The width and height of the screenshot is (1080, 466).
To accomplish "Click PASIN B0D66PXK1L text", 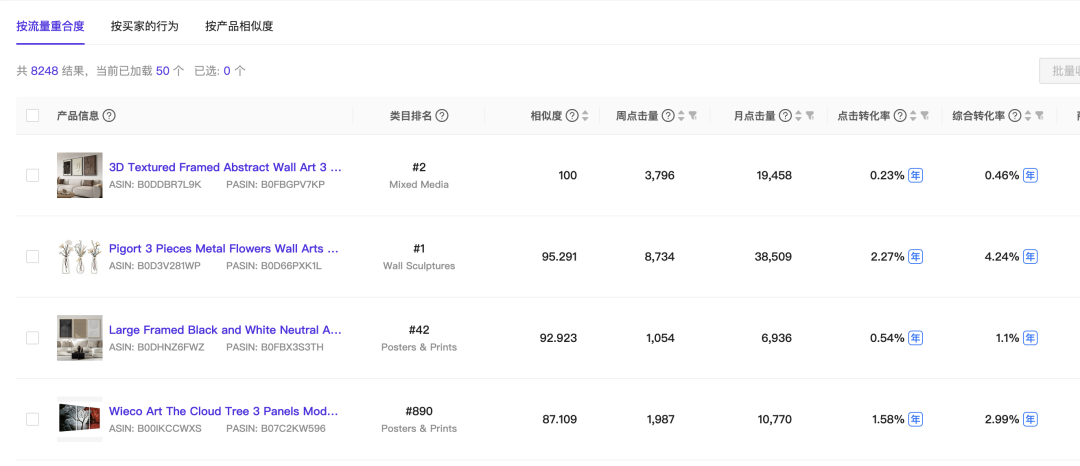I will [x=274, y=266].
